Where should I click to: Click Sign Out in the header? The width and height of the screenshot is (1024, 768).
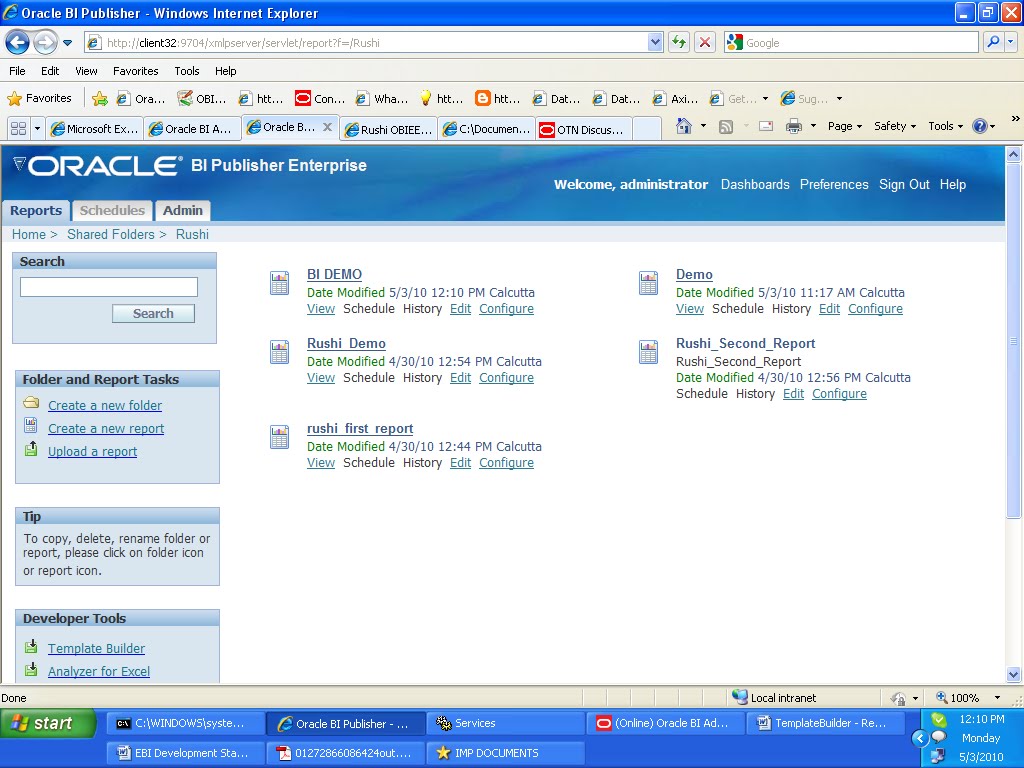(904, 184)
